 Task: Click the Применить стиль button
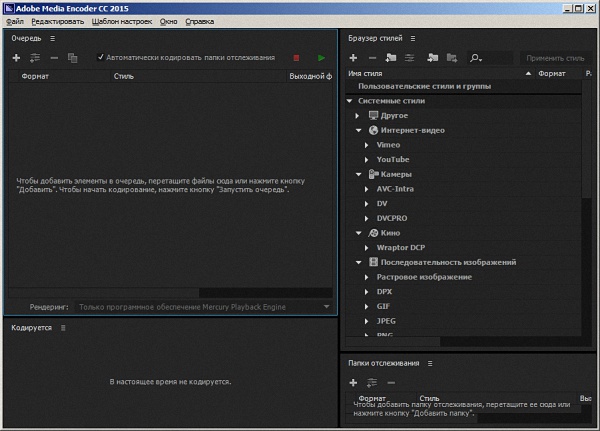(555, 58)
